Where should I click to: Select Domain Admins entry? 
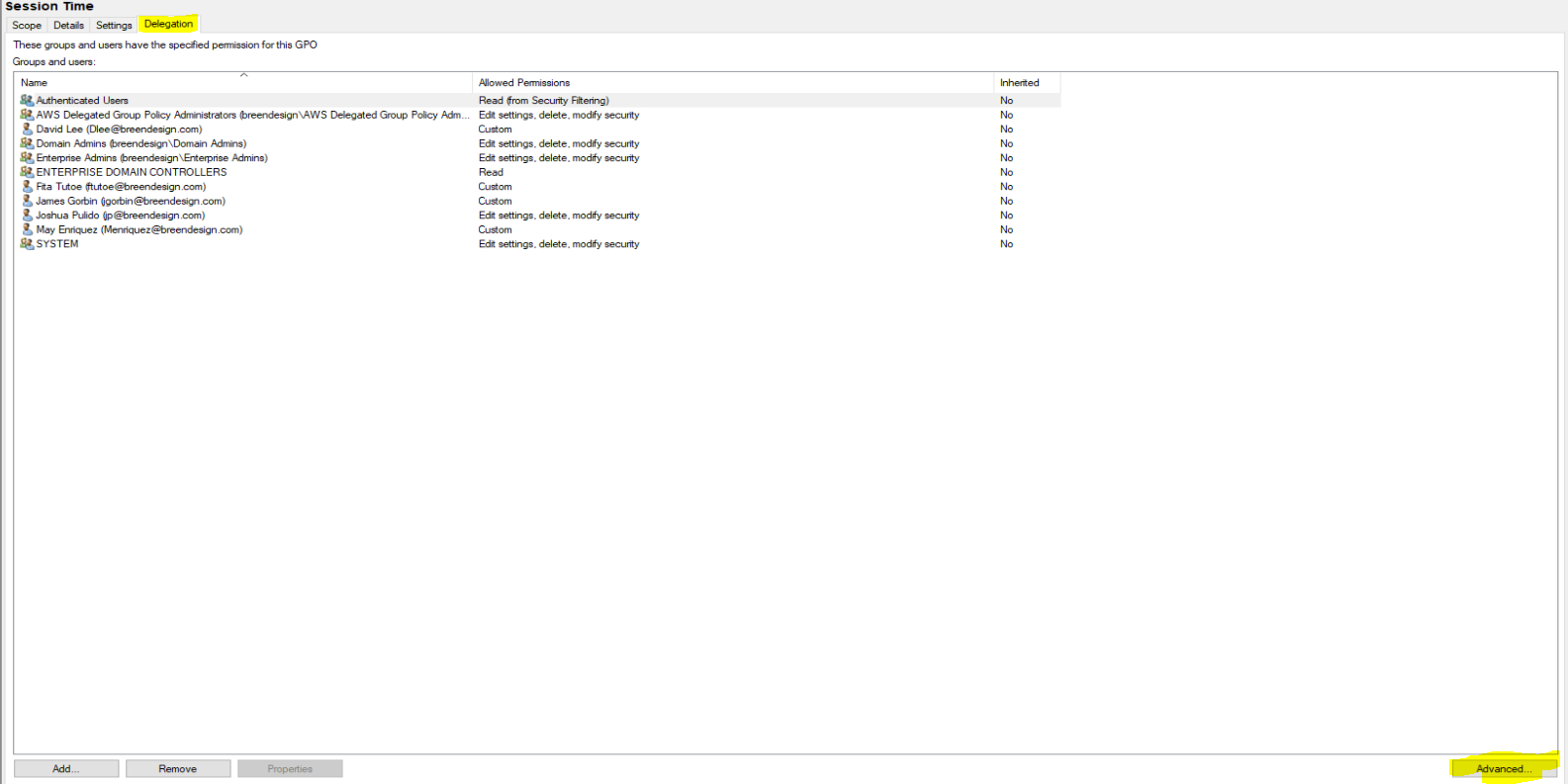tap(141, 143)
